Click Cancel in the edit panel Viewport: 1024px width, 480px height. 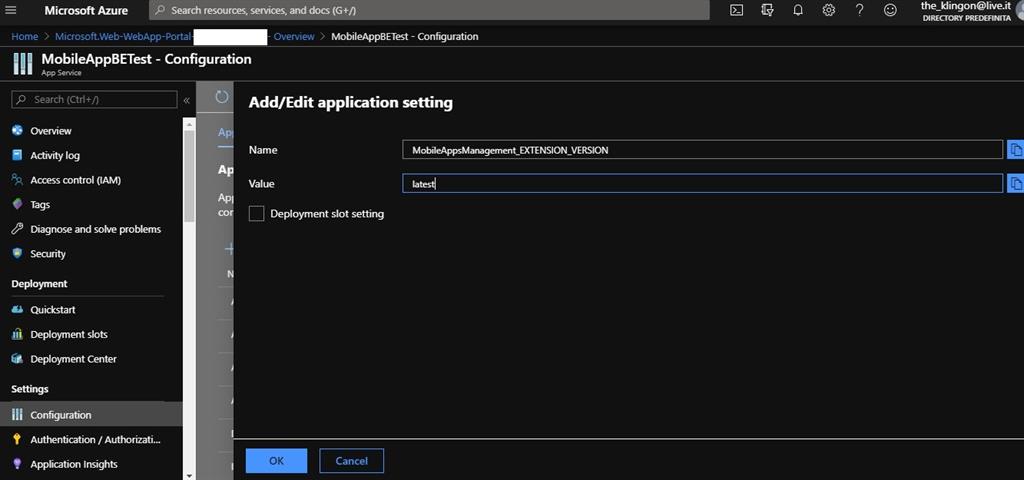click(x=351, y=460)
